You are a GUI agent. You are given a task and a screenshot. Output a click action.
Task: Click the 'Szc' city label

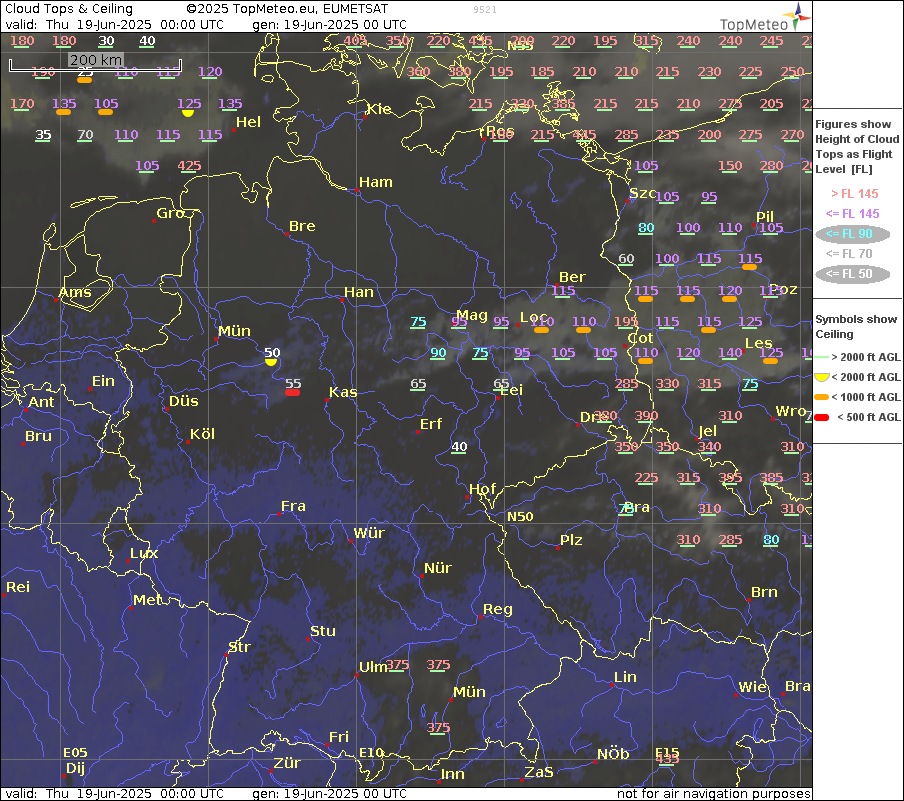[x=642, y=193]
